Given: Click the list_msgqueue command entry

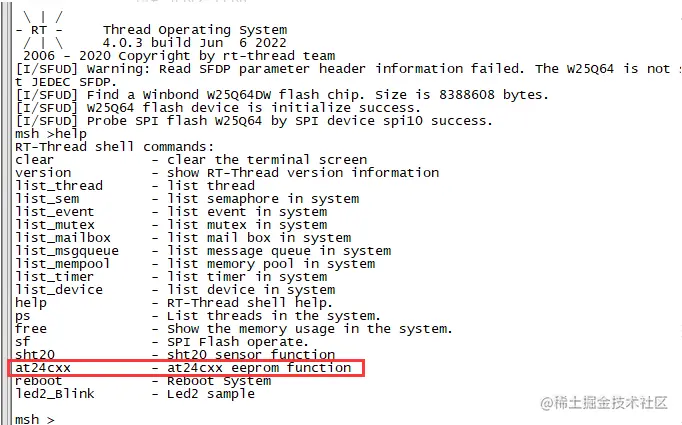Looking at the screenshot, I should 67,251.
